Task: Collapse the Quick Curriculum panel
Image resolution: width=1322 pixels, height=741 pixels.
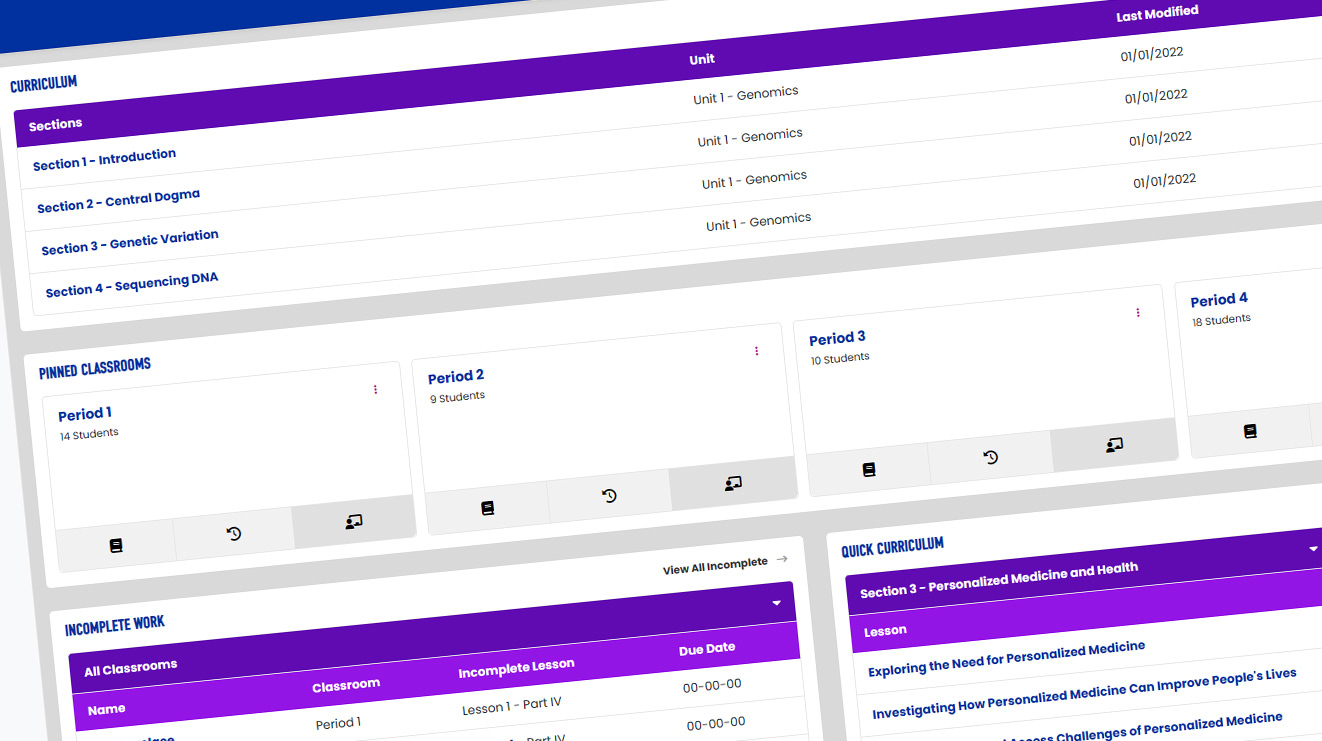Action: coord(1312,549)
